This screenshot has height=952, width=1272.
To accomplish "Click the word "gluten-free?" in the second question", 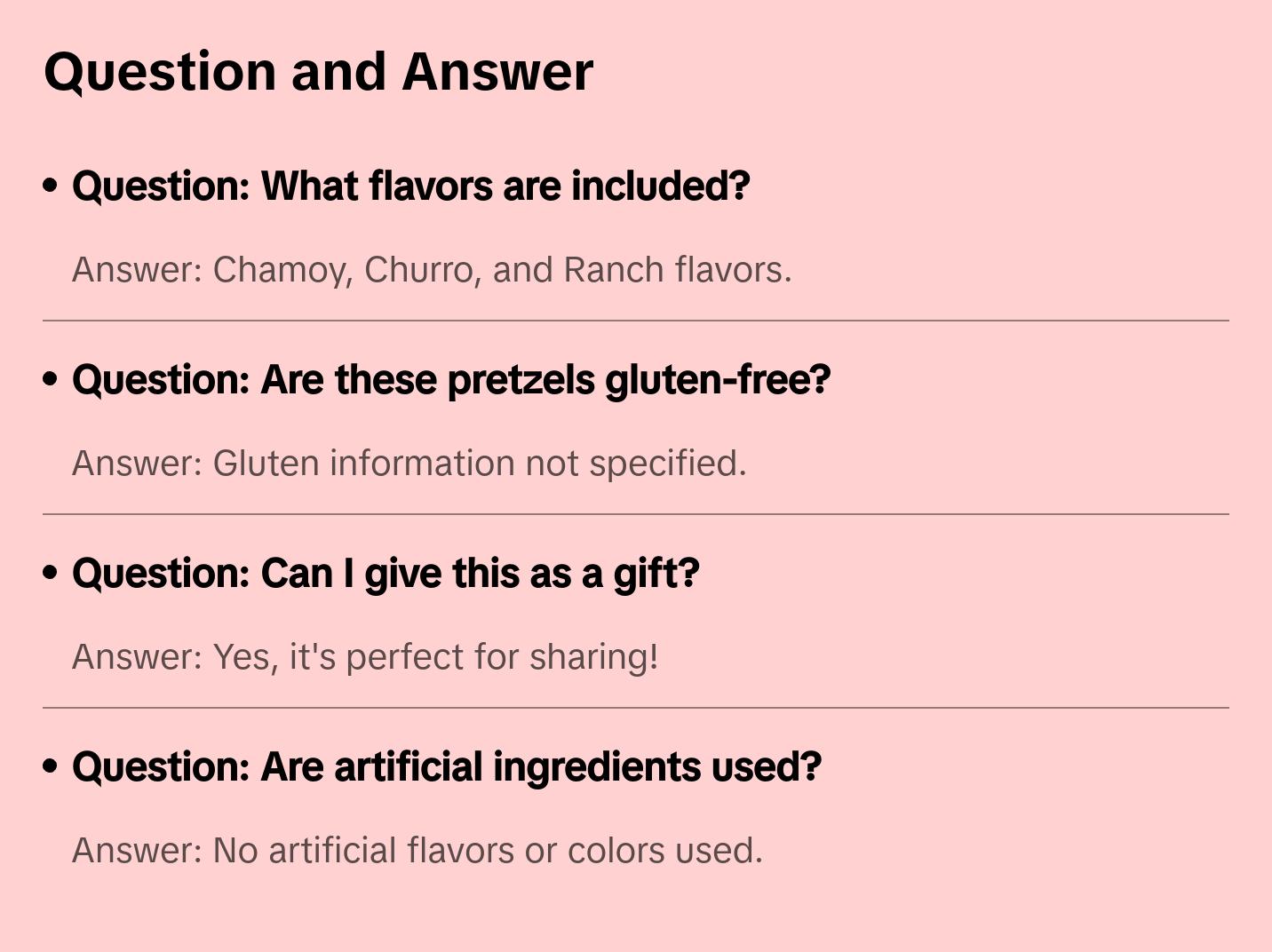I will tap(718, 380).
